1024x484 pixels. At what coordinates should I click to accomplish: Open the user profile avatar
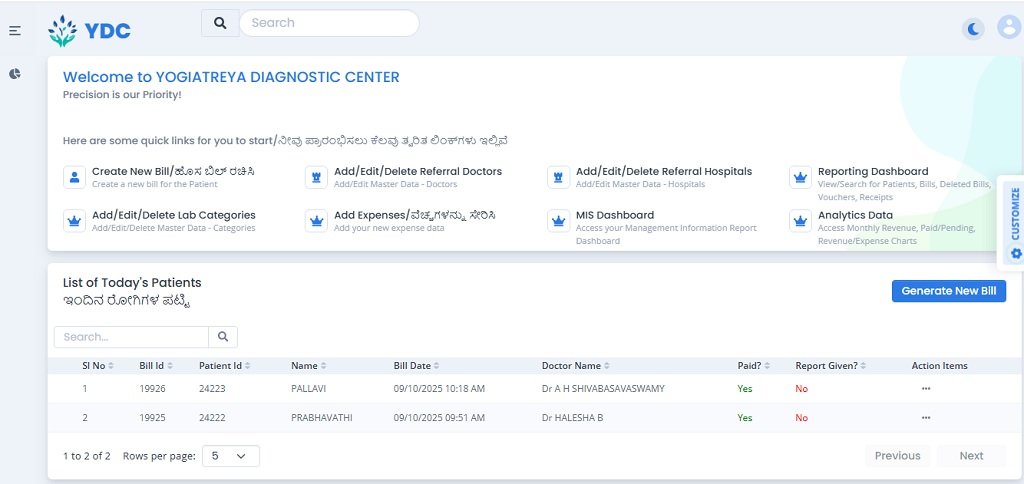pyautogui.click(x=1008, y=28)
